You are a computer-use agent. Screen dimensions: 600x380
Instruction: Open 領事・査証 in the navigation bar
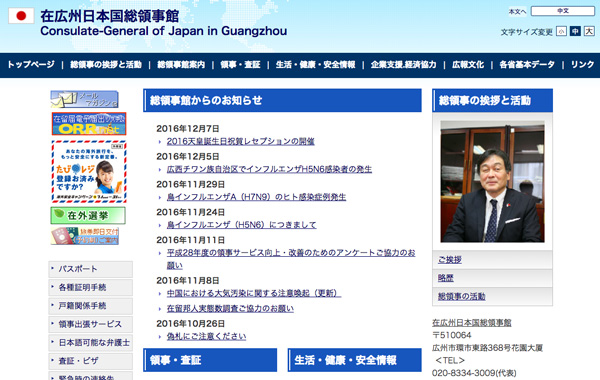(240, 65)
